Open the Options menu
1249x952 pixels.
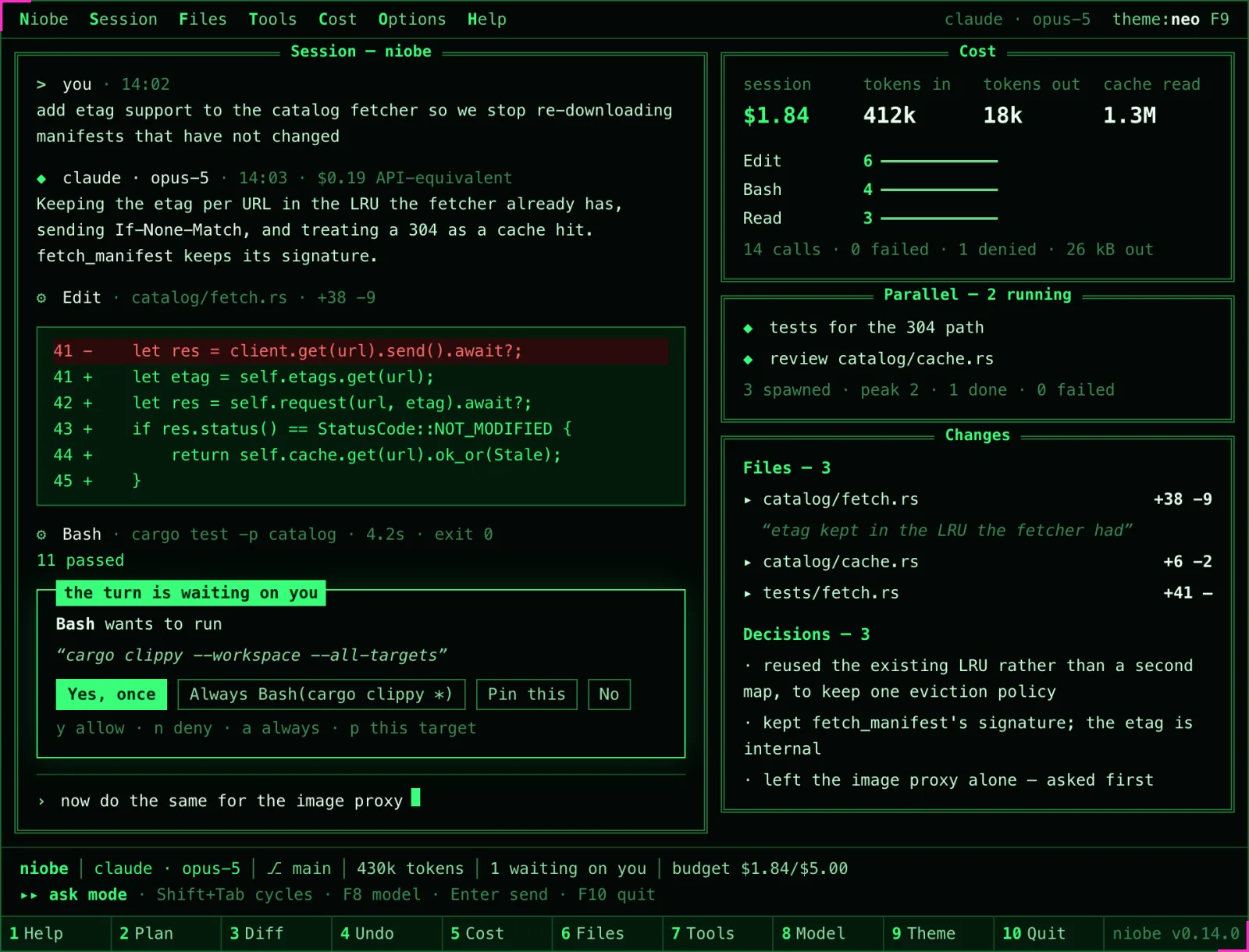tap(412, 20)
